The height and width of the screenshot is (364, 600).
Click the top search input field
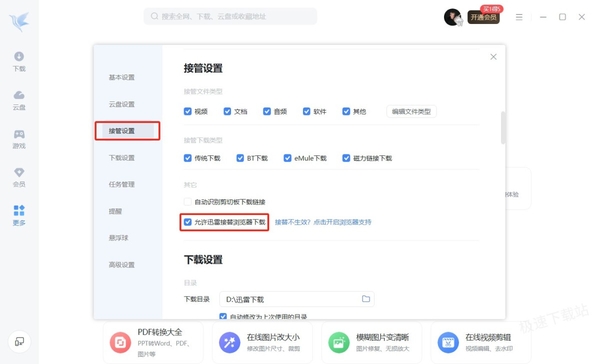pos(230,16)
